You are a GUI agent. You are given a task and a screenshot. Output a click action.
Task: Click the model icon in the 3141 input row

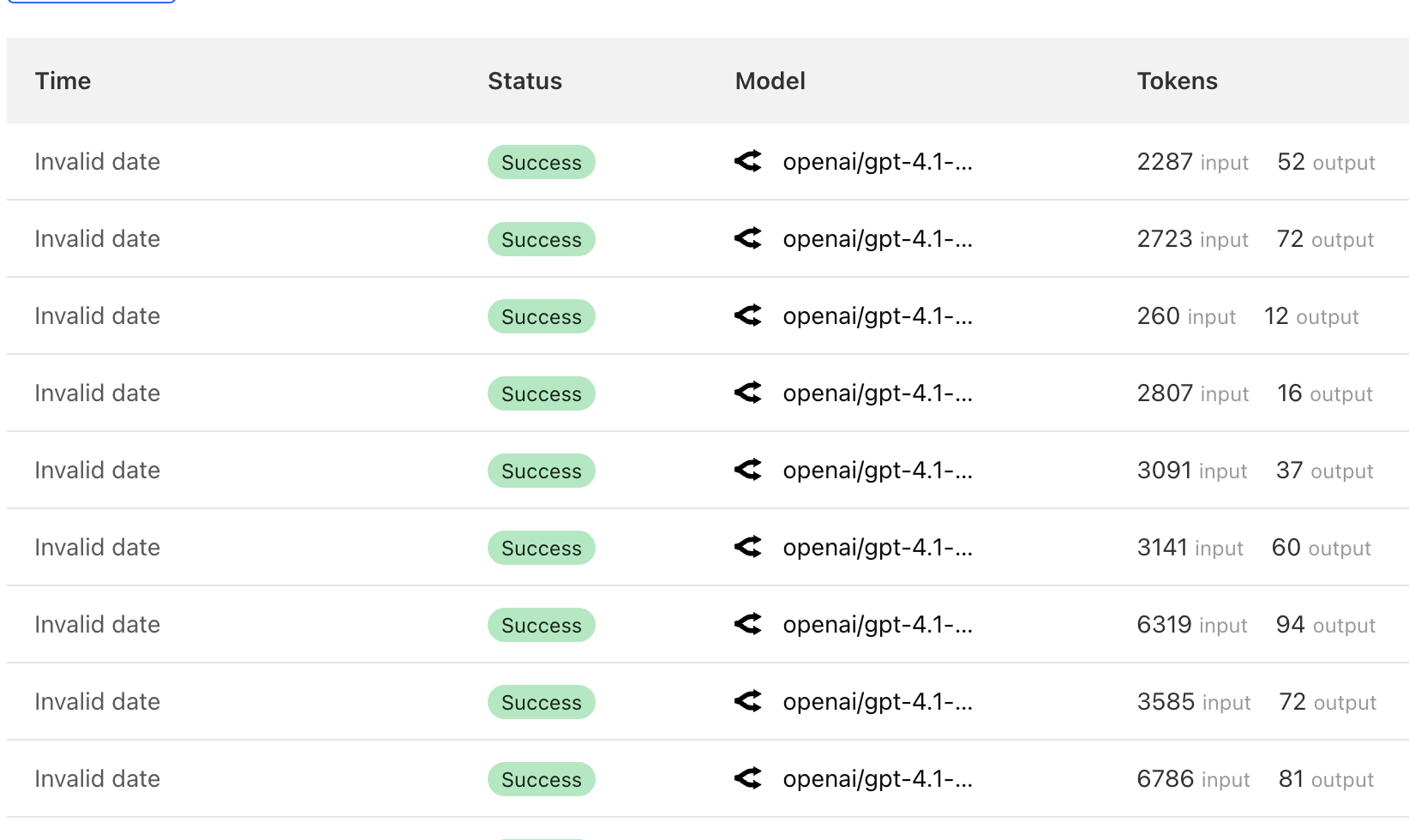748,547
